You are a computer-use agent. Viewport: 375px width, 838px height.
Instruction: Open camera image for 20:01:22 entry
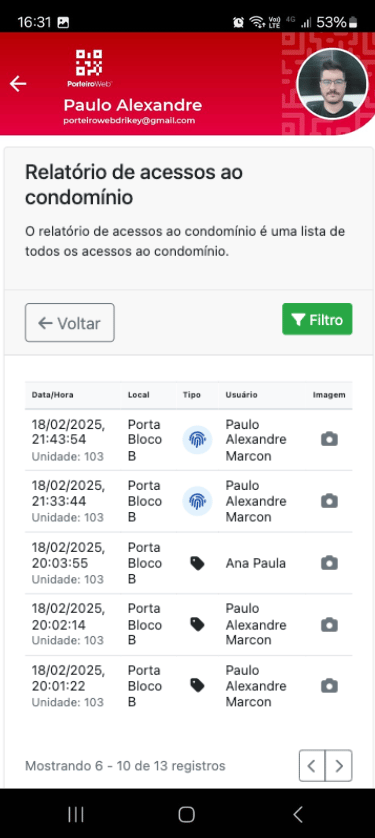(x=329, y=686)
